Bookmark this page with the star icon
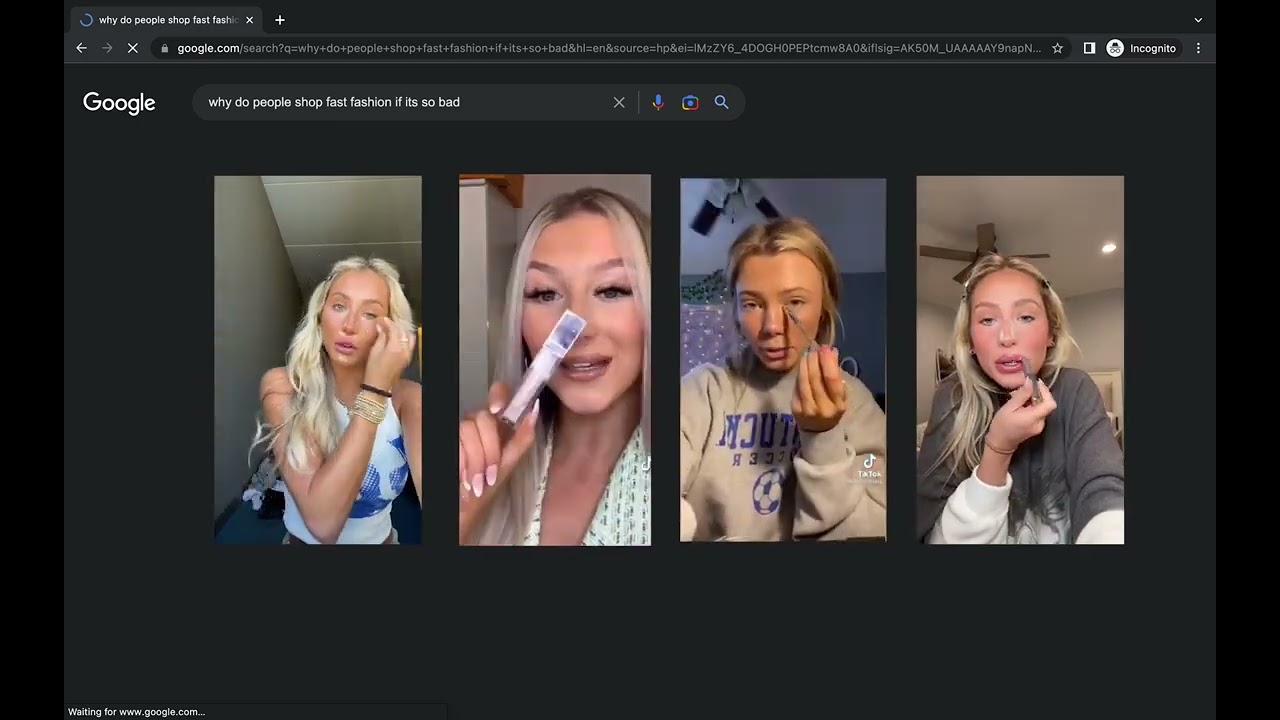 (x=1057, y=48)
